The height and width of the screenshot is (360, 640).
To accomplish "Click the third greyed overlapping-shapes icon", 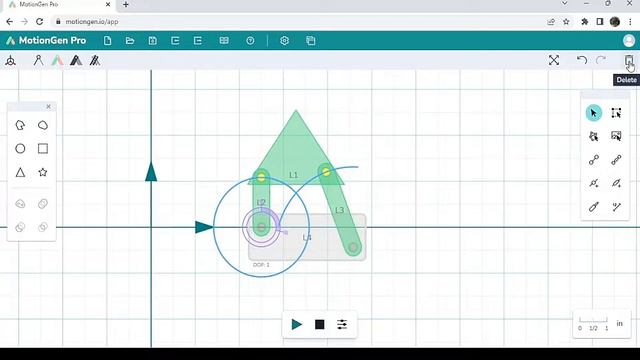I will point(20,227).
